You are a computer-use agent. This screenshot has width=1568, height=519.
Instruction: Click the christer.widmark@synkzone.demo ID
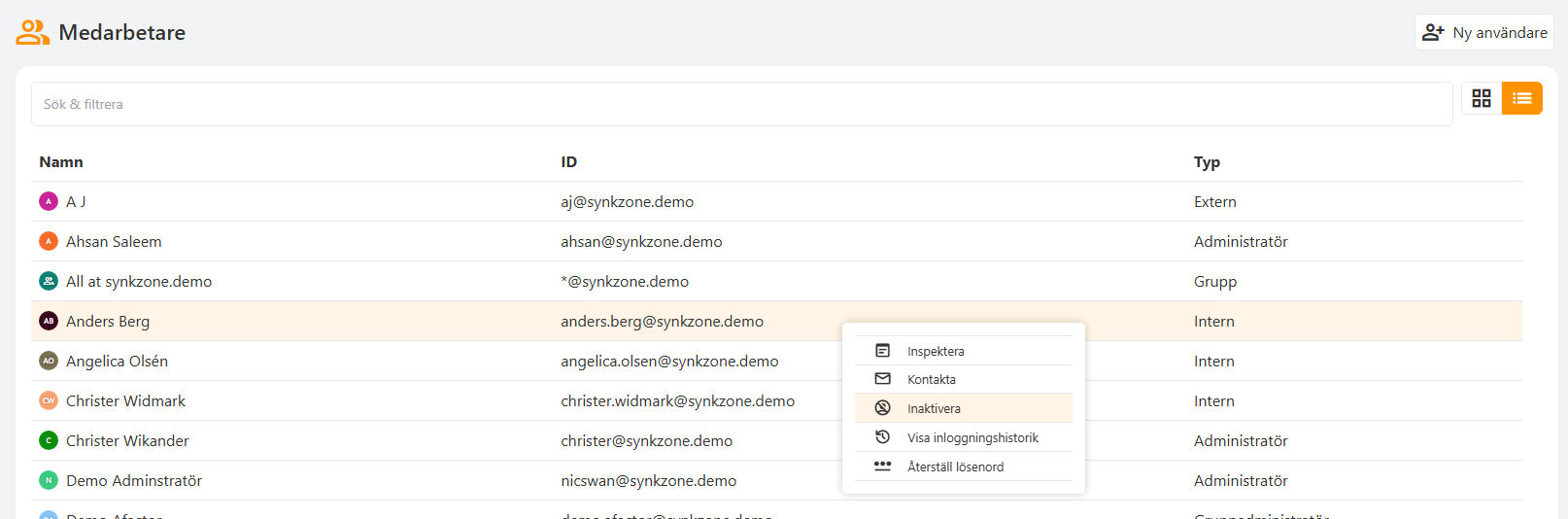click(677, 400)
